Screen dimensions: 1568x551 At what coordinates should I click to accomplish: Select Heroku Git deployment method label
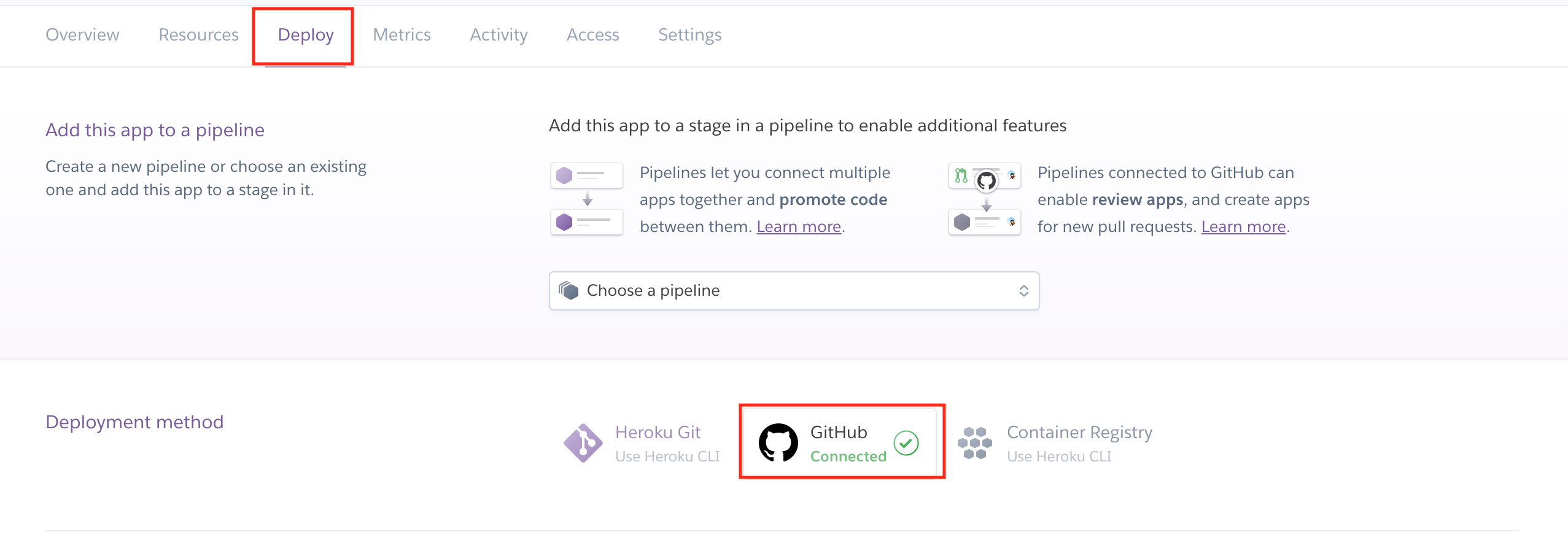pyautogui.click(x=658, y=433)
